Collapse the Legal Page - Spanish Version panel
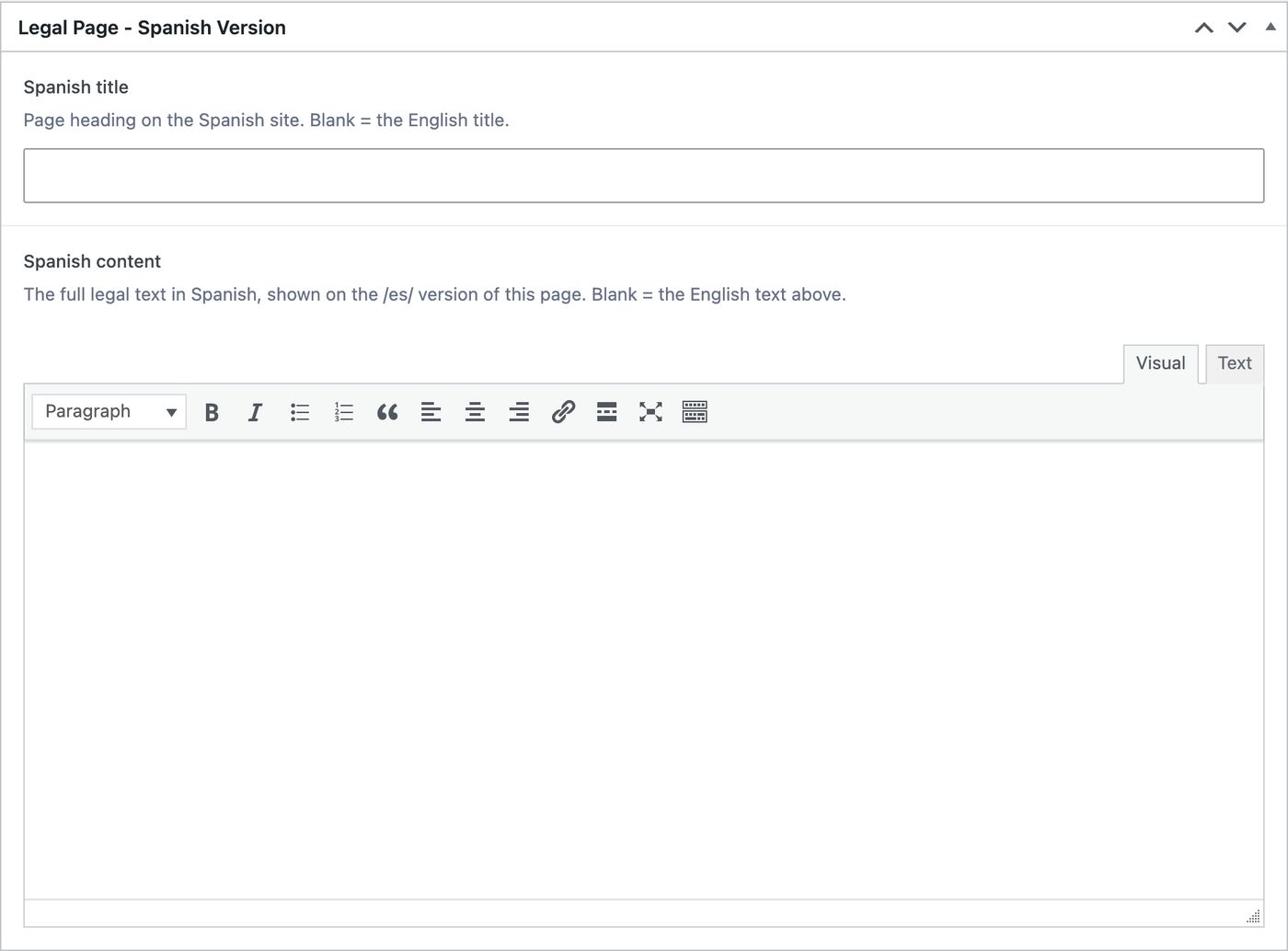1288x951 pixels. click(x=1271, y=28)
